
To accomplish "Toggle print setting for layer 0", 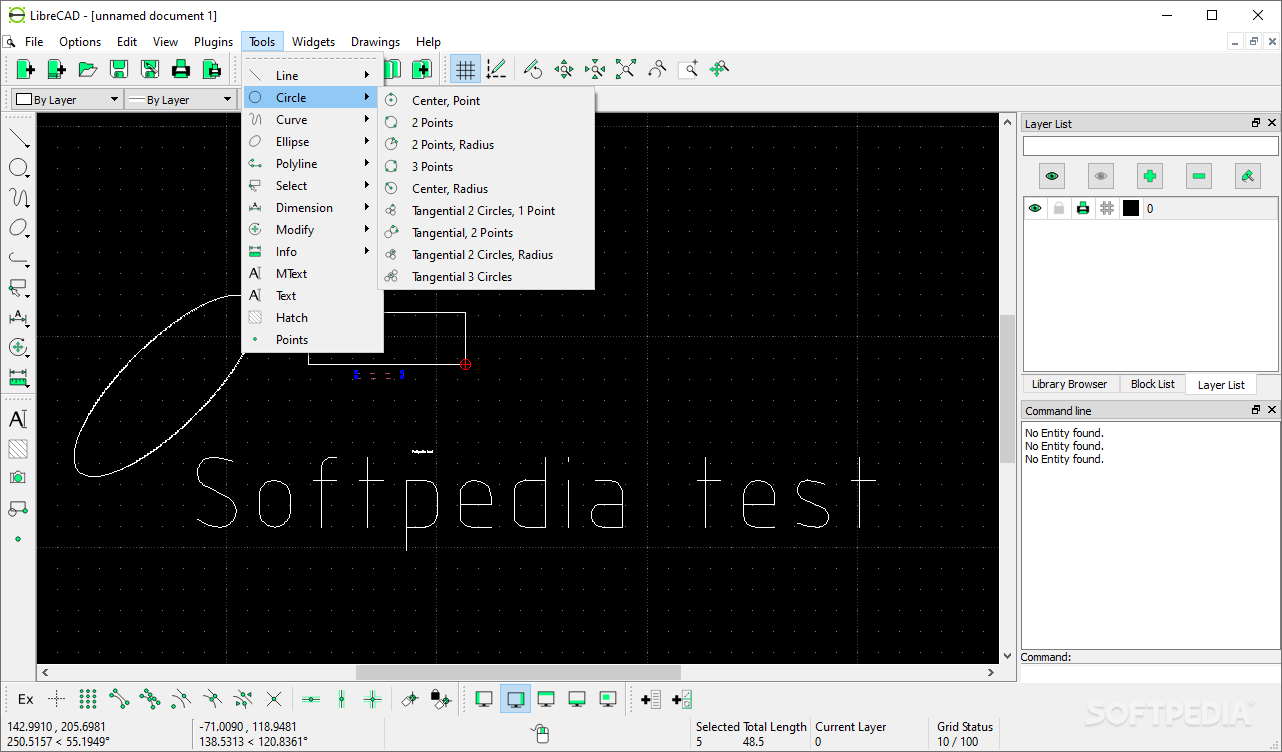I will pos(1083,208).
